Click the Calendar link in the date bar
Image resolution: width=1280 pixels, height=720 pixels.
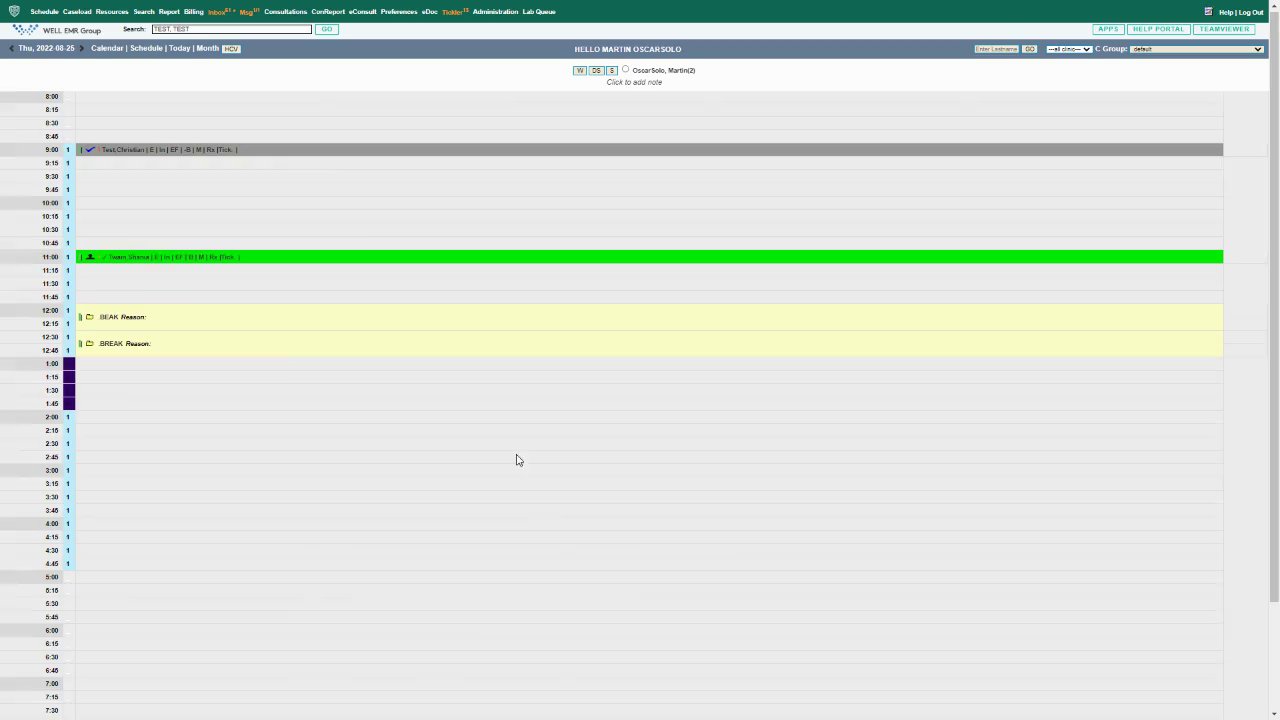(x=107, y=49)
